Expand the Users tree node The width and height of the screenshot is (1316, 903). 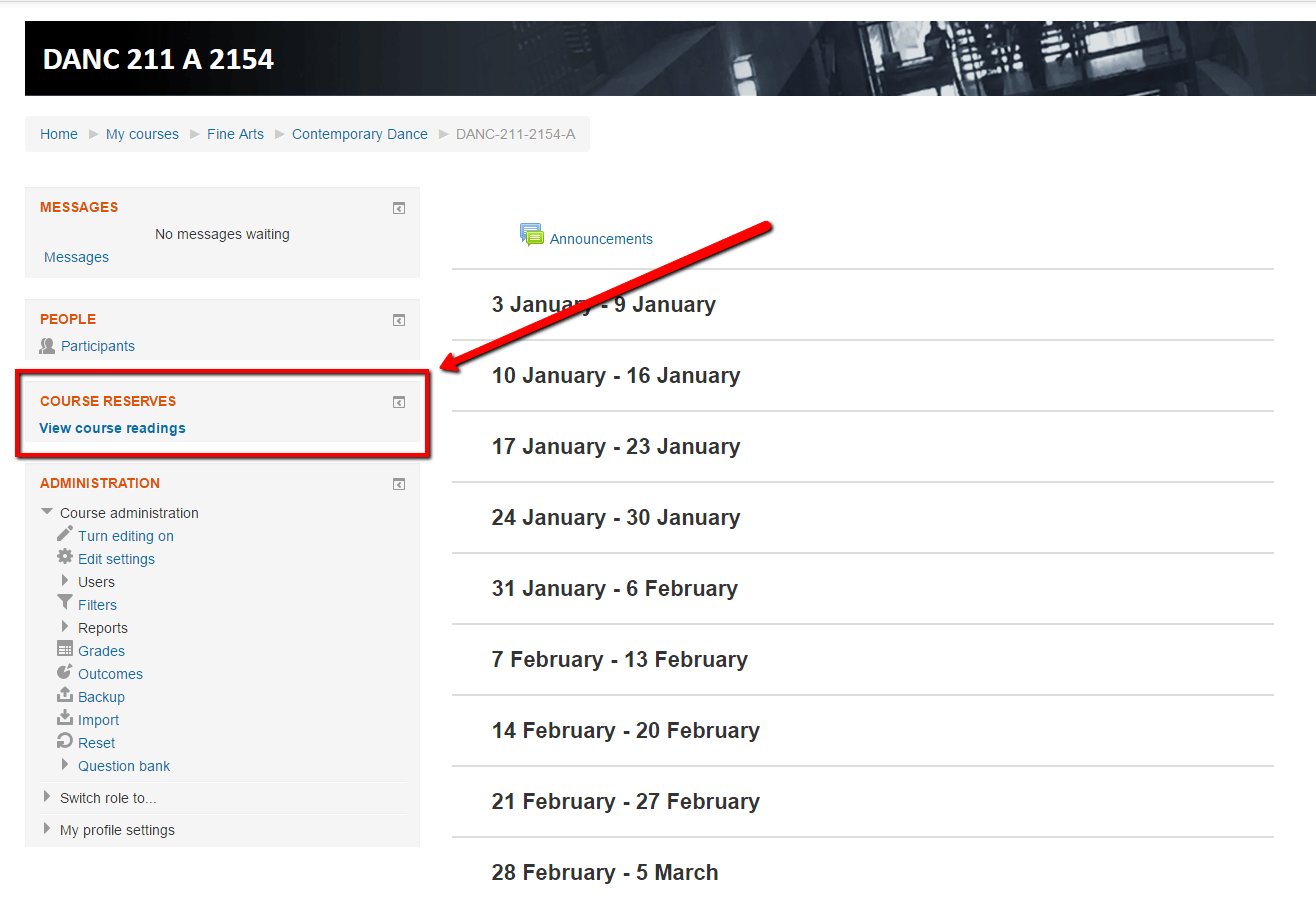click(x=65, y=581)
